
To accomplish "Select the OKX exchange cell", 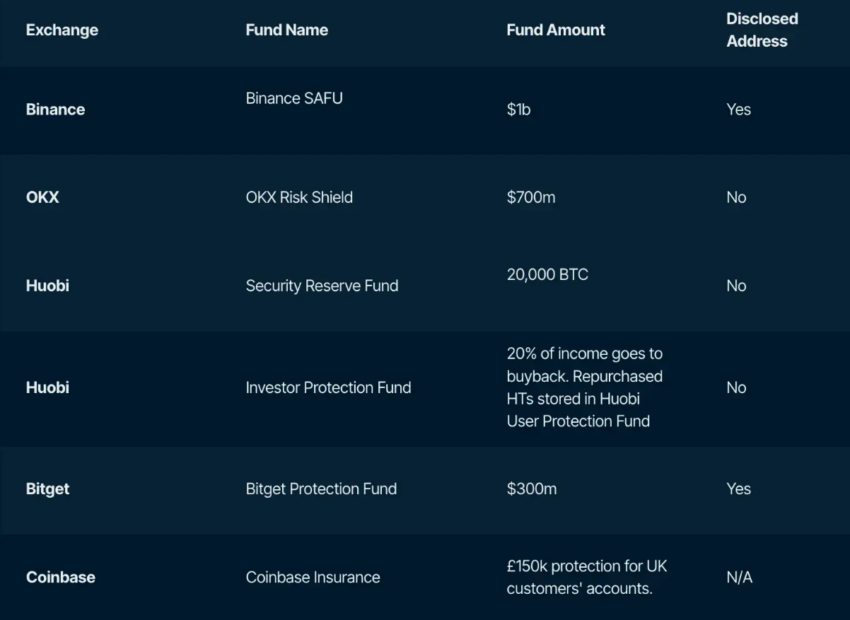I will pos(42,197).
